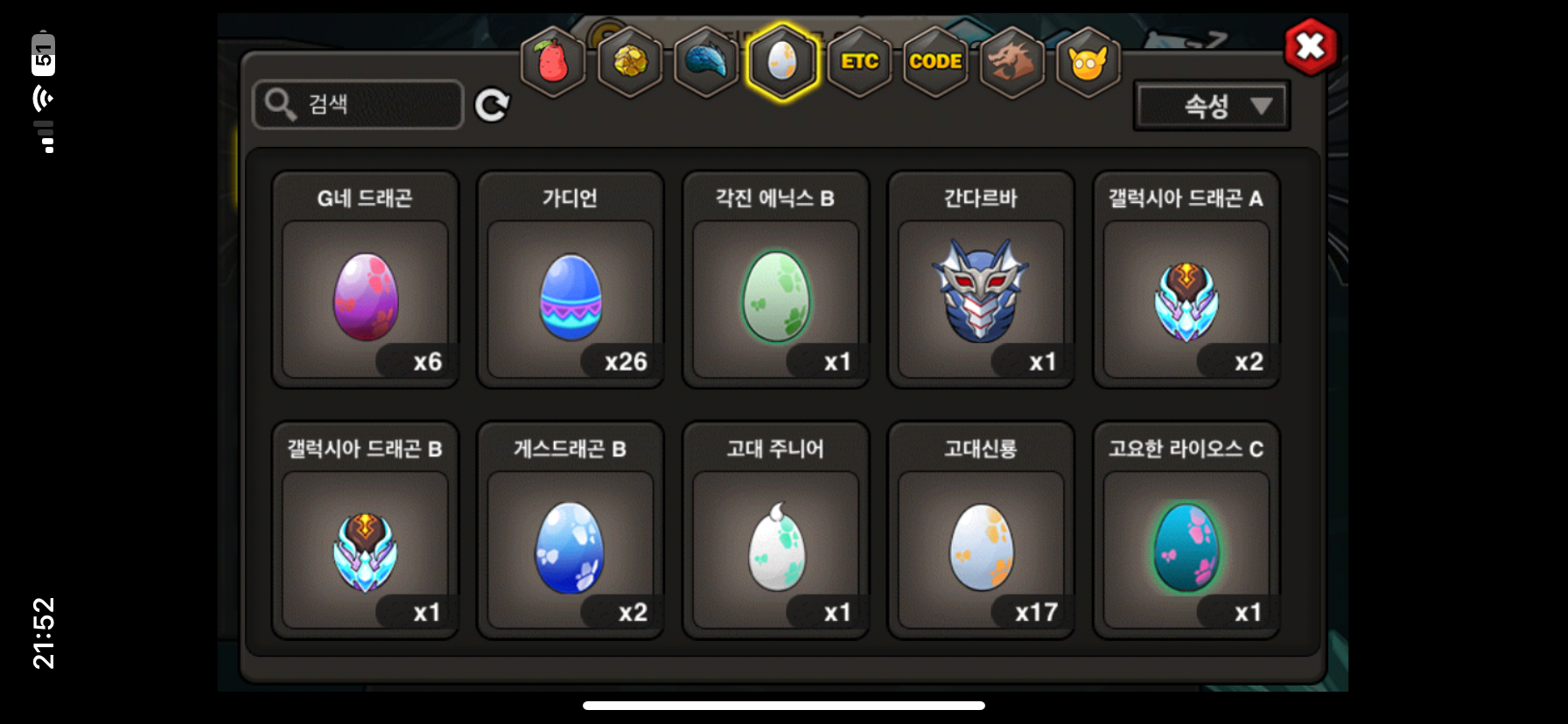1568x724 pixels.
Task: Switch to the ETC tab
Action: click(859, 62)
